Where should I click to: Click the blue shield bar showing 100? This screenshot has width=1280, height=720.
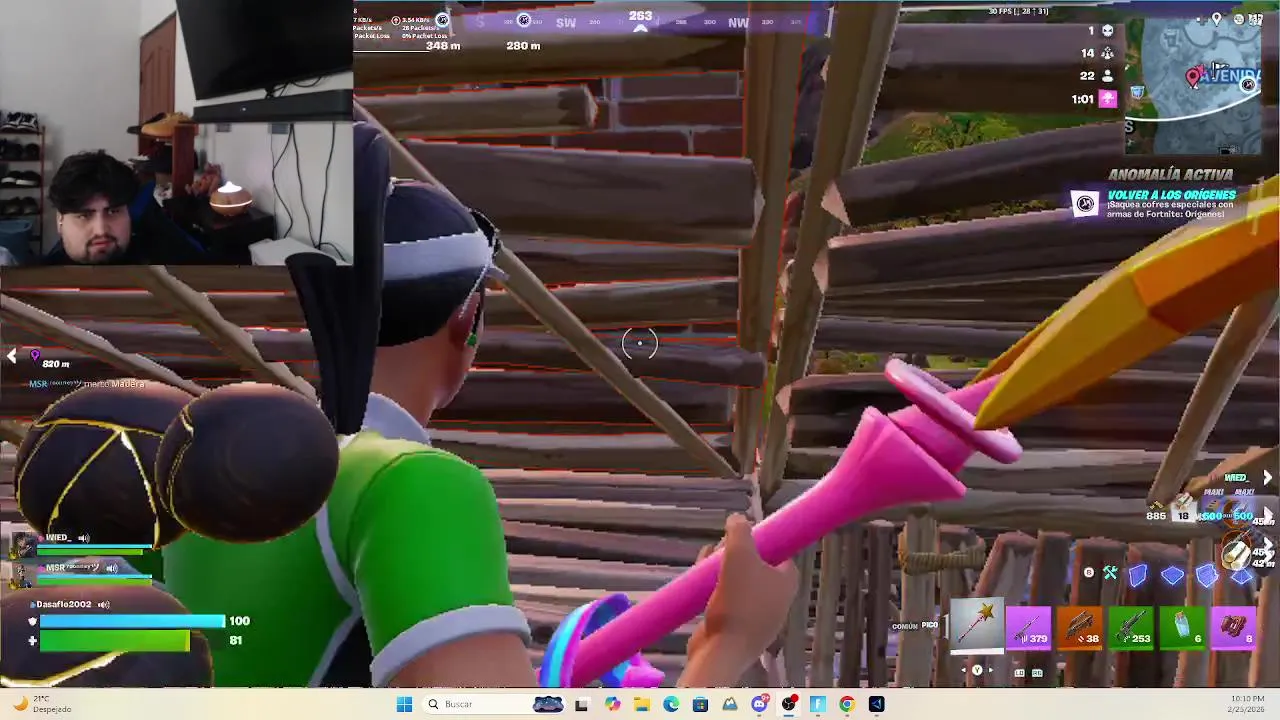point(132,621)
